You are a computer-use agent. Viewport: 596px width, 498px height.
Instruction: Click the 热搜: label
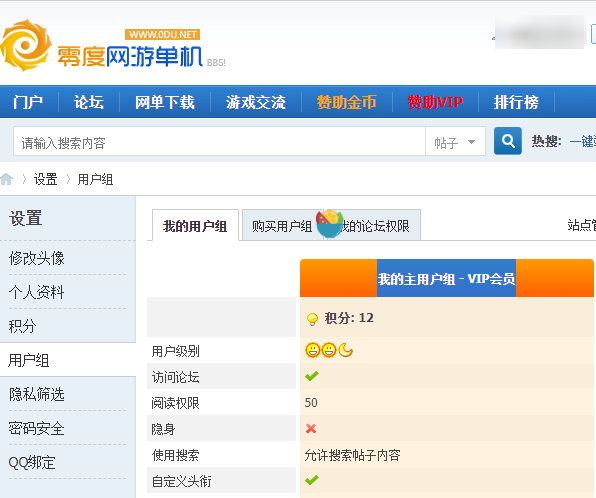[x=547, y=141]
